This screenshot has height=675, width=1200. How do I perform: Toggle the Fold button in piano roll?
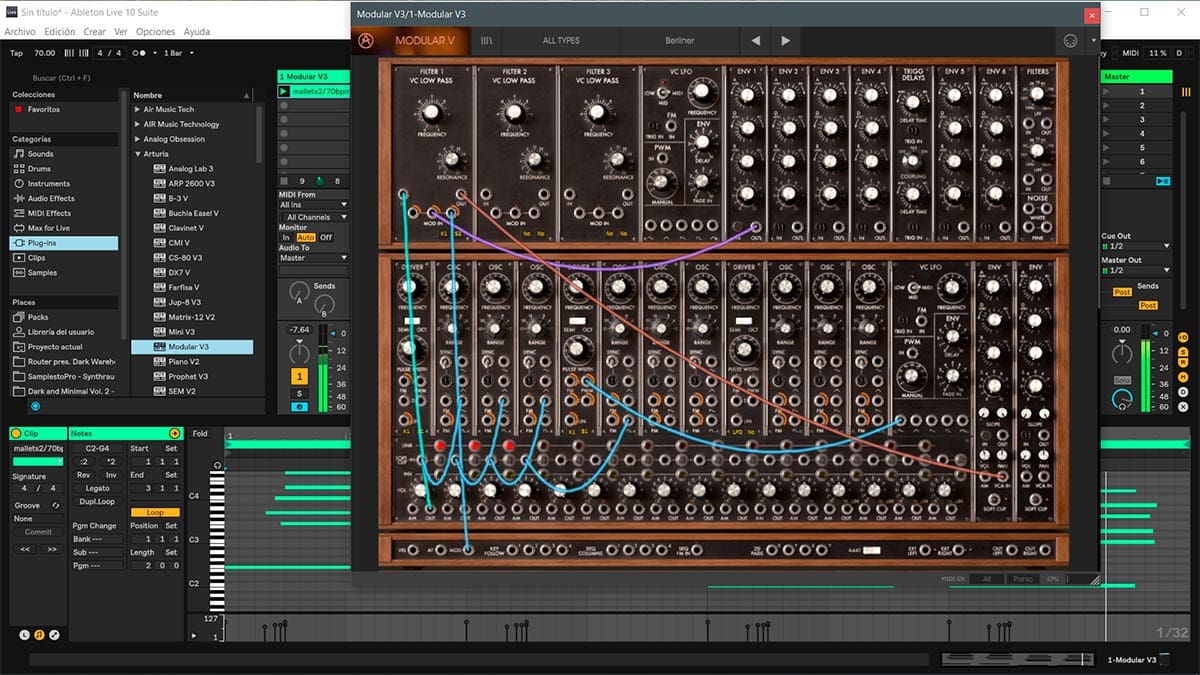coord(200,434)
